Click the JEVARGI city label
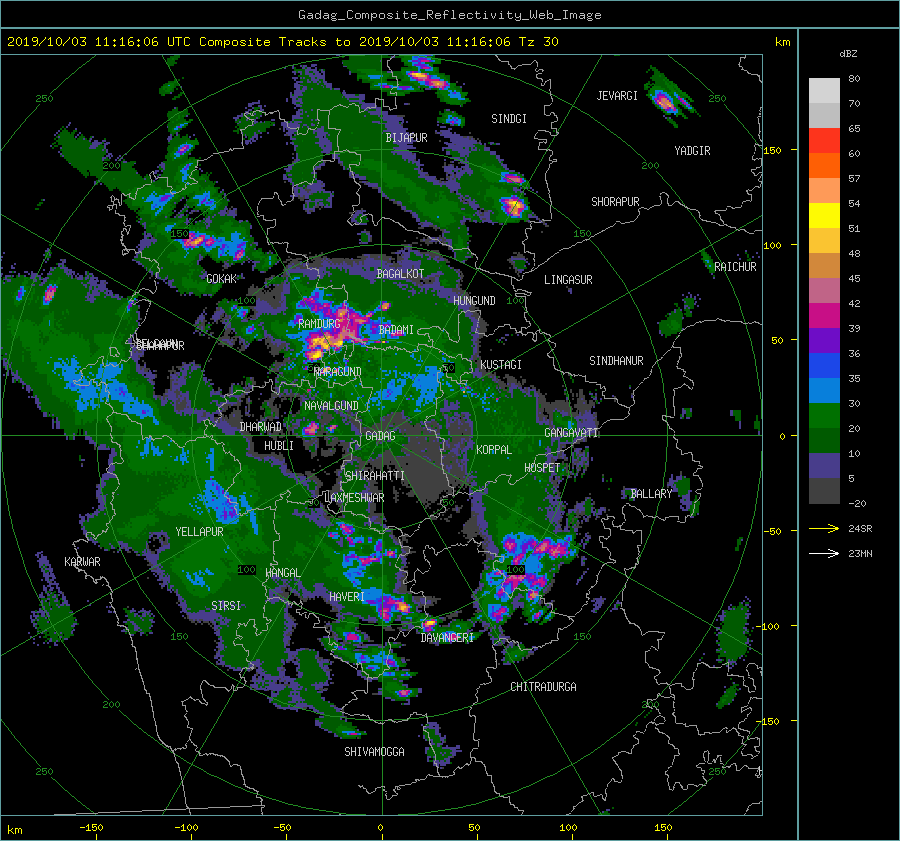900x841 pixels. click(617, 96)
